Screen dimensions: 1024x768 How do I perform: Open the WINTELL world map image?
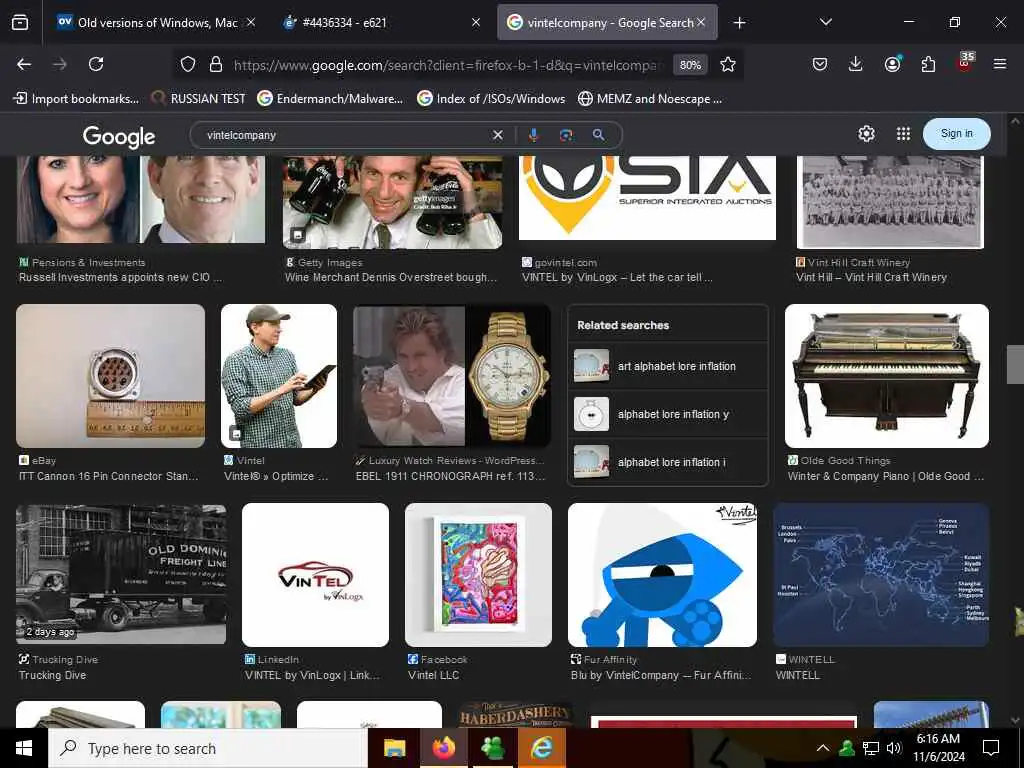pos(882,575)
